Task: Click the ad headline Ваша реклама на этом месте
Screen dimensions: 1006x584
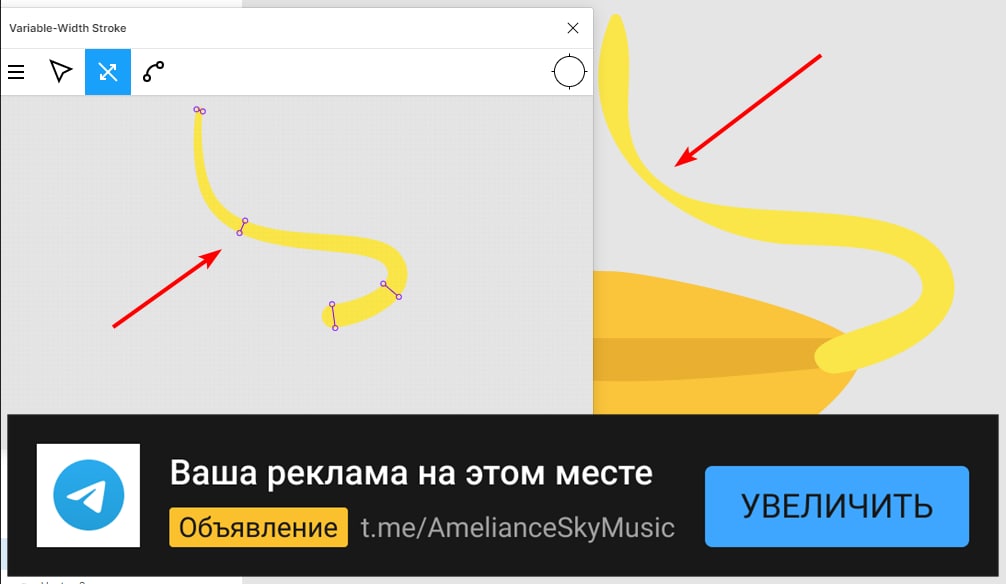Action: (x=411, y=473)
